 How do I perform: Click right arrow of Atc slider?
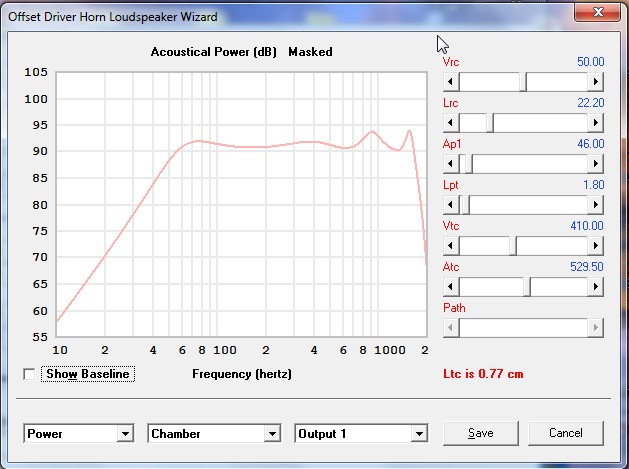tap(595, 286)
